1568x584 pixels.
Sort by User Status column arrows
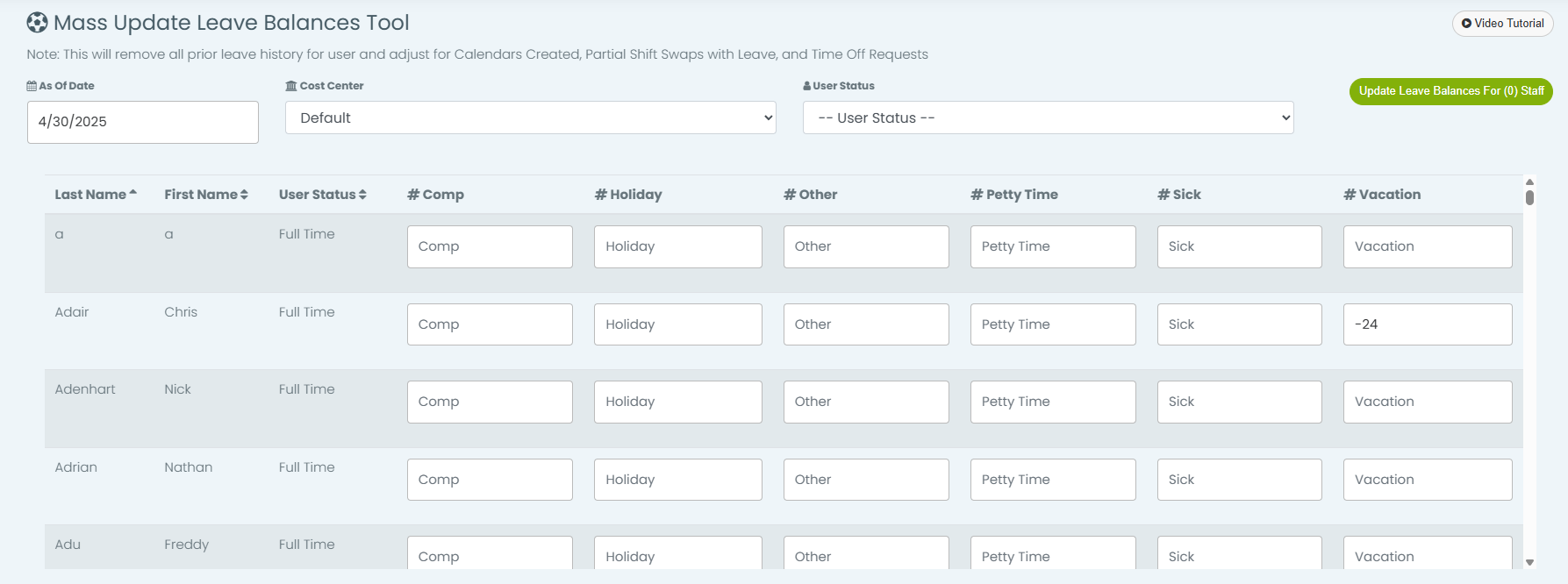point(362,195)
